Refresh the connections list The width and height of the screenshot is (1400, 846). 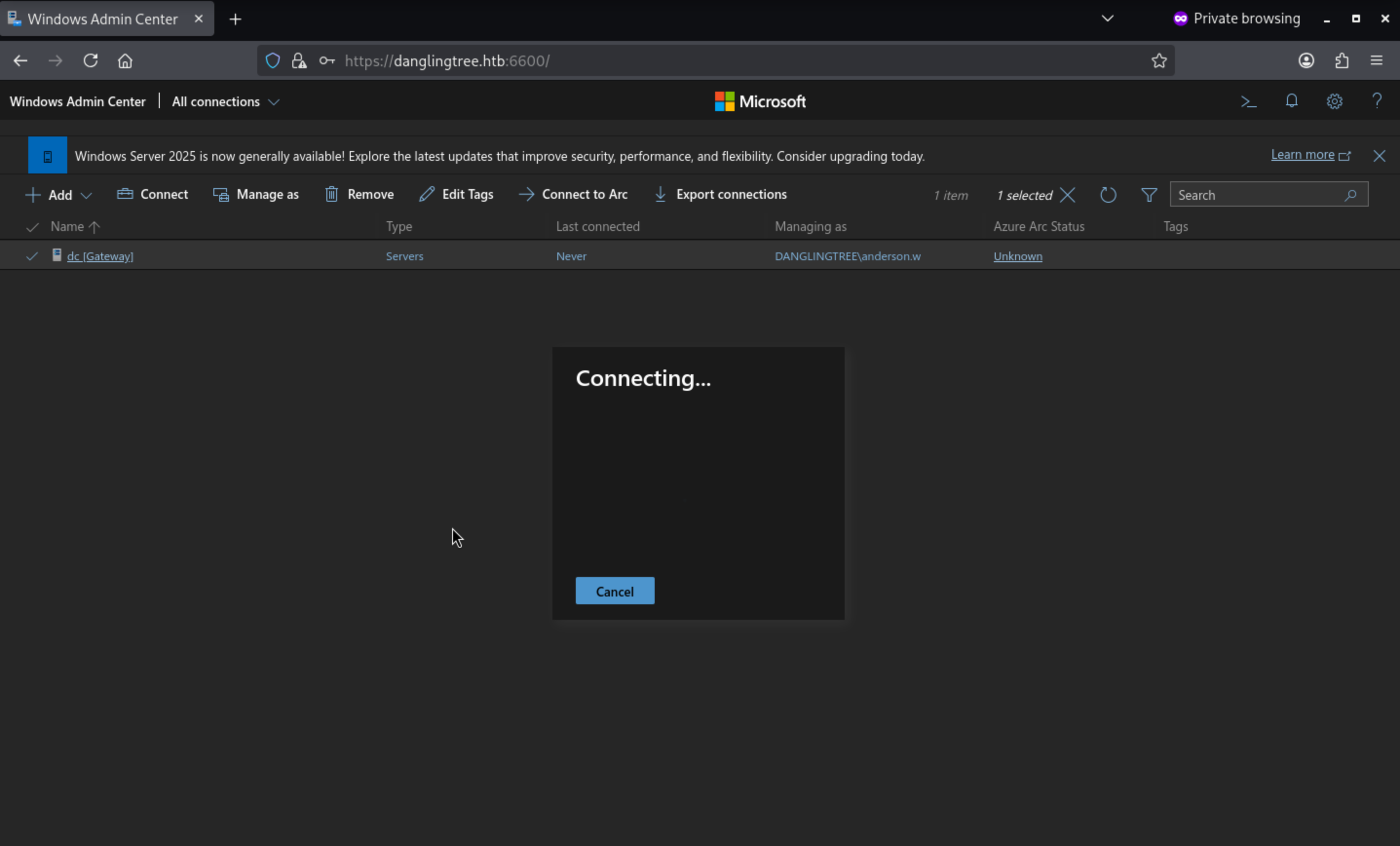1108,195
